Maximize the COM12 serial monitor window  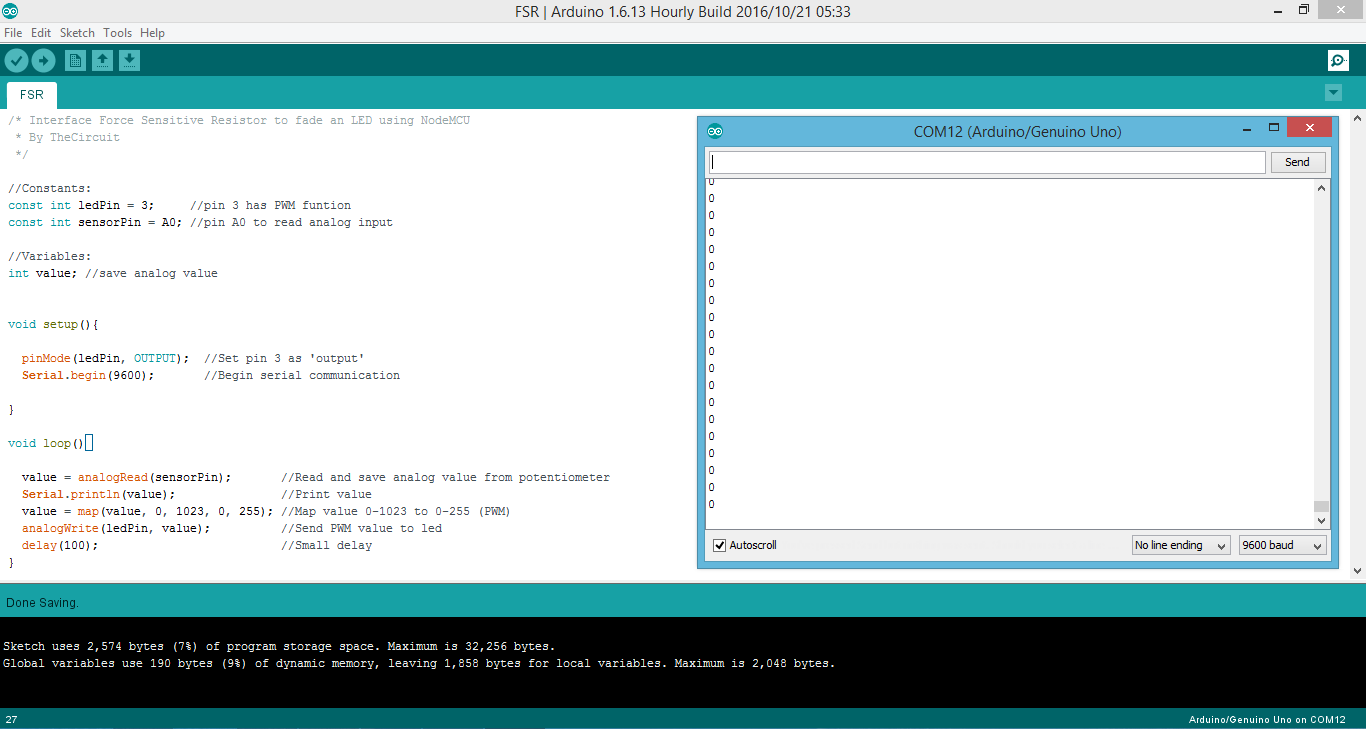[1274, 128]
